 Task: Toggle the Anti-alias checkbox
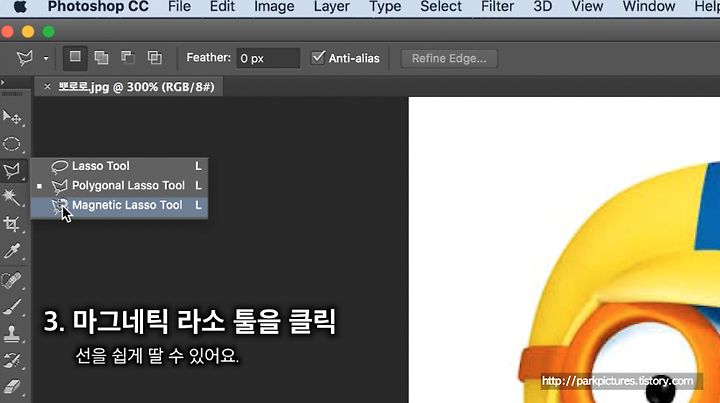tap(318, 58)
